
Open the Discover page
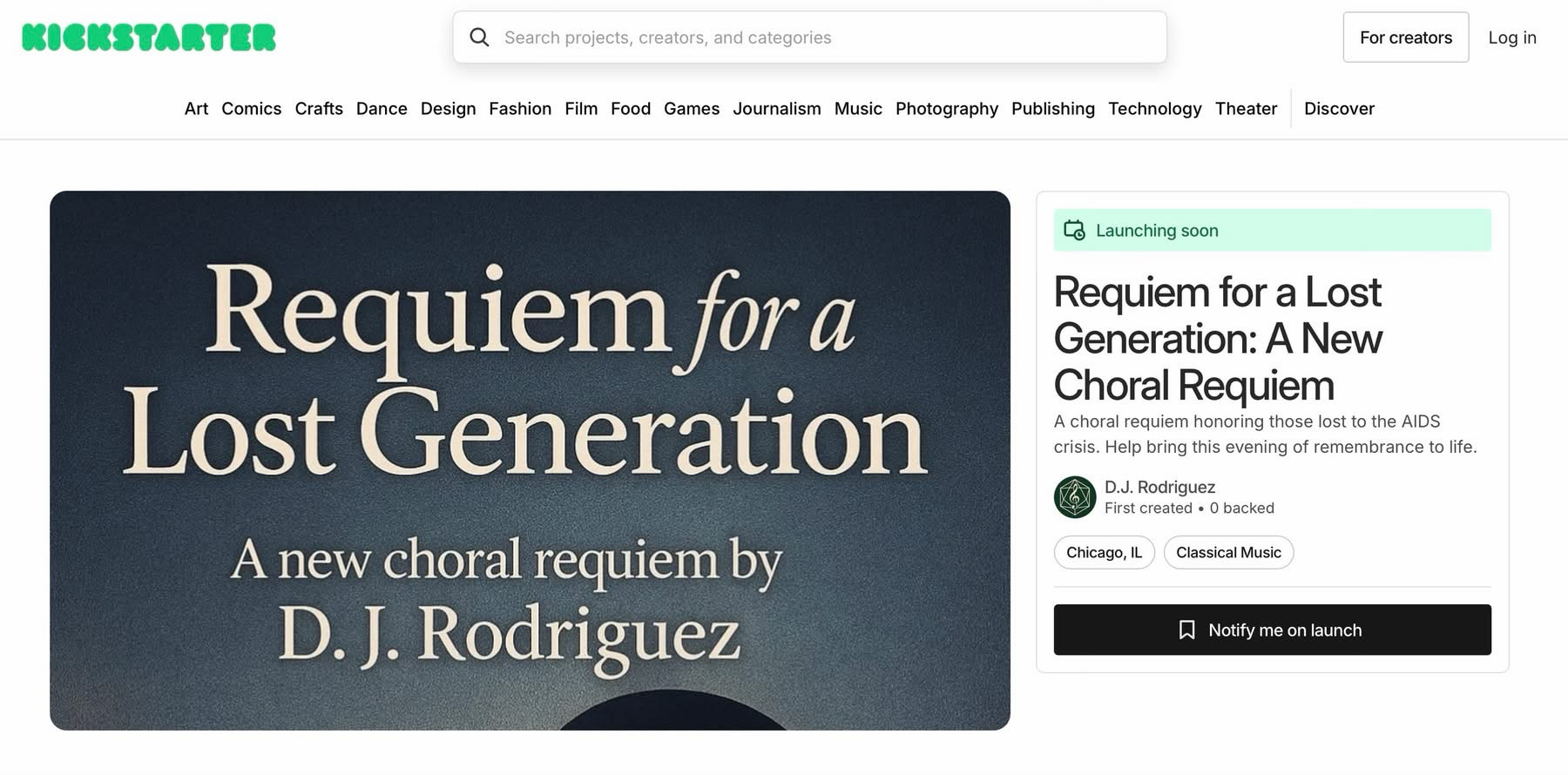(x=1339, y=109)
